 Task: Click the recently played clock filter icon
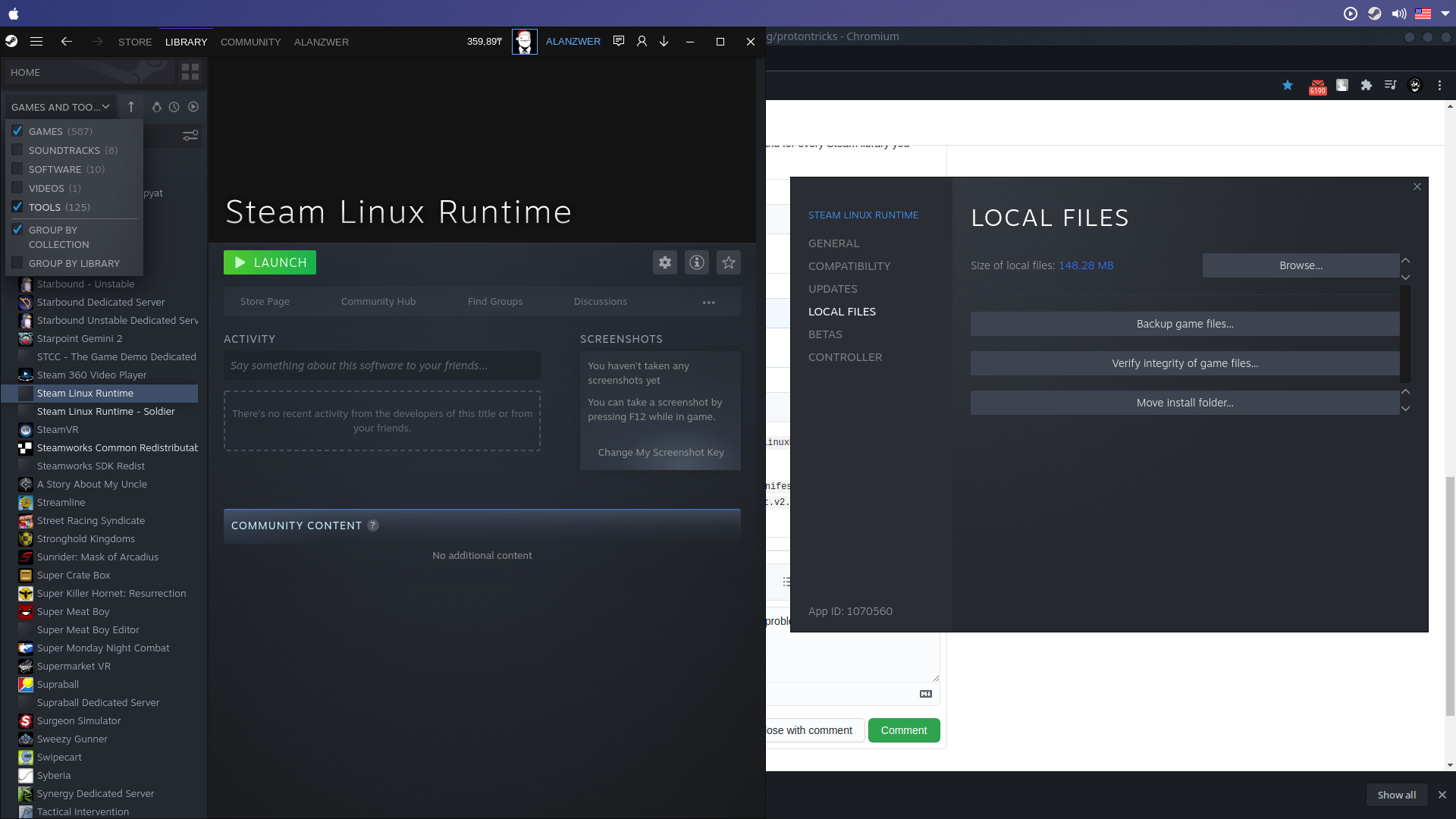click(x=174, y=107)
